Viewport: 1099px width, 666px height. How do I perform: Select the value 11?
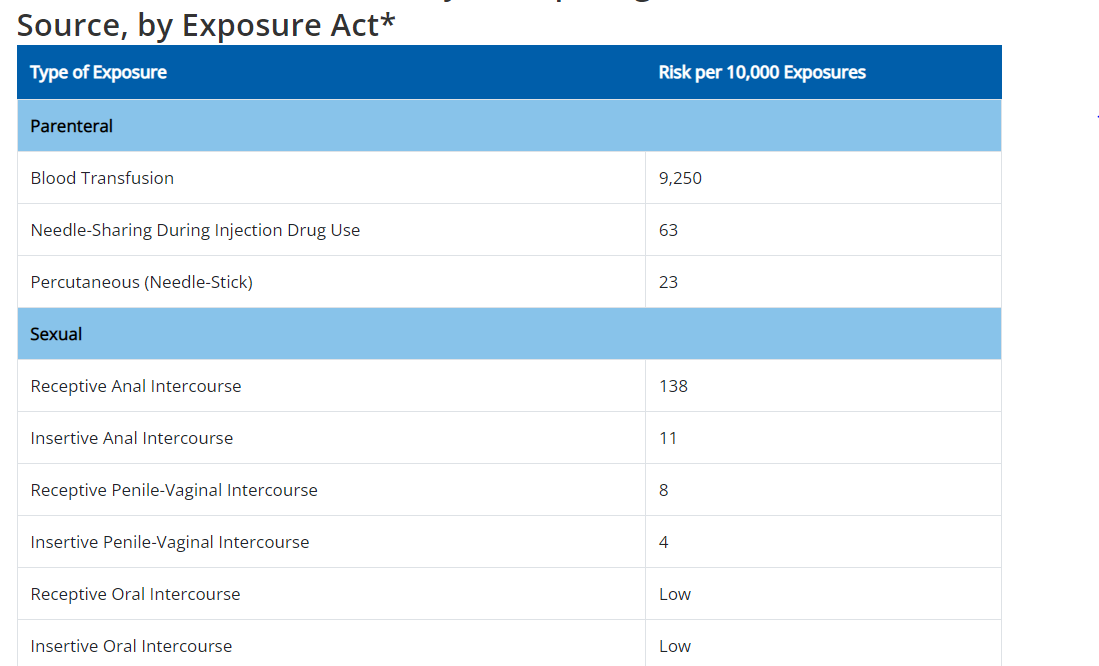667,438
